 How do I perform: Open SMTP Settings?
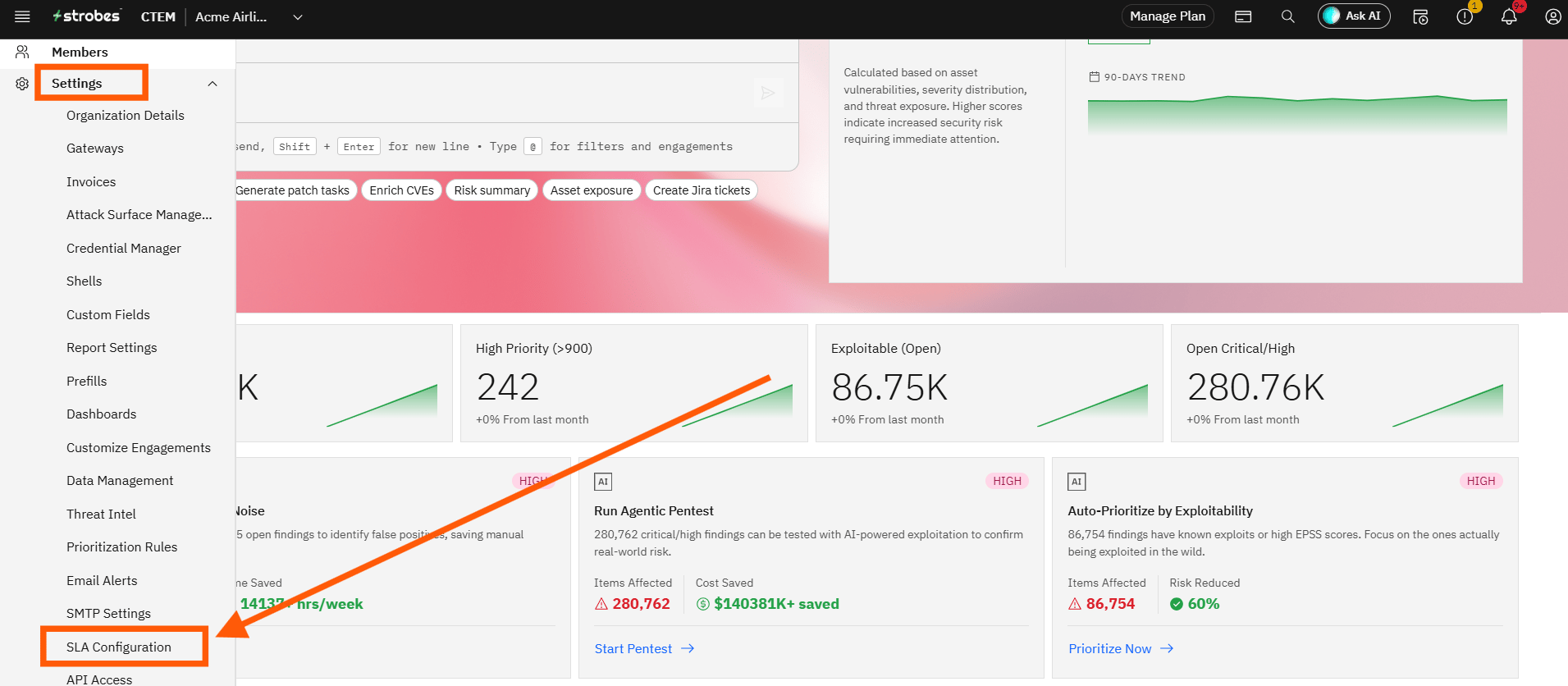(109, 614)
